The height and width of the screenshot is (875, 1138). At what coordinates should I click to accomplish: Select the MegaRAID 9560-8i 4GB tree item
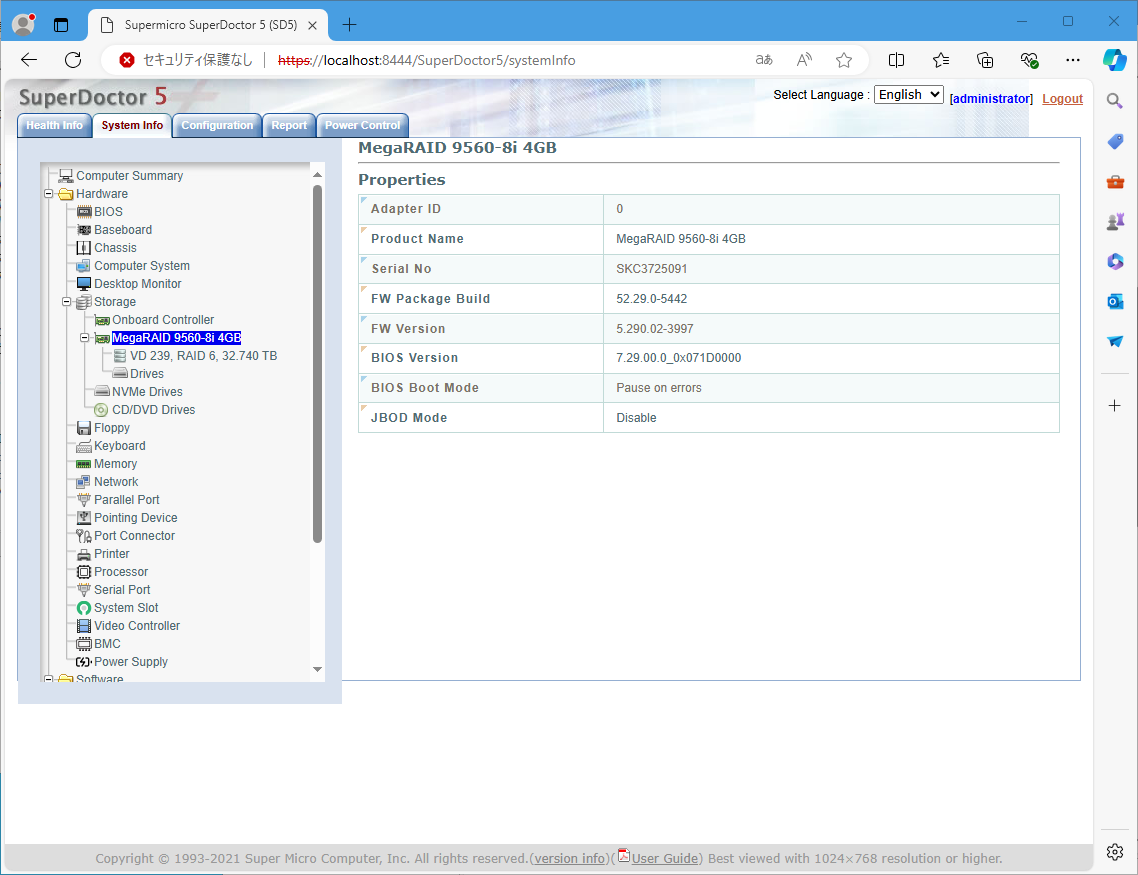click(x=176, y=338)
